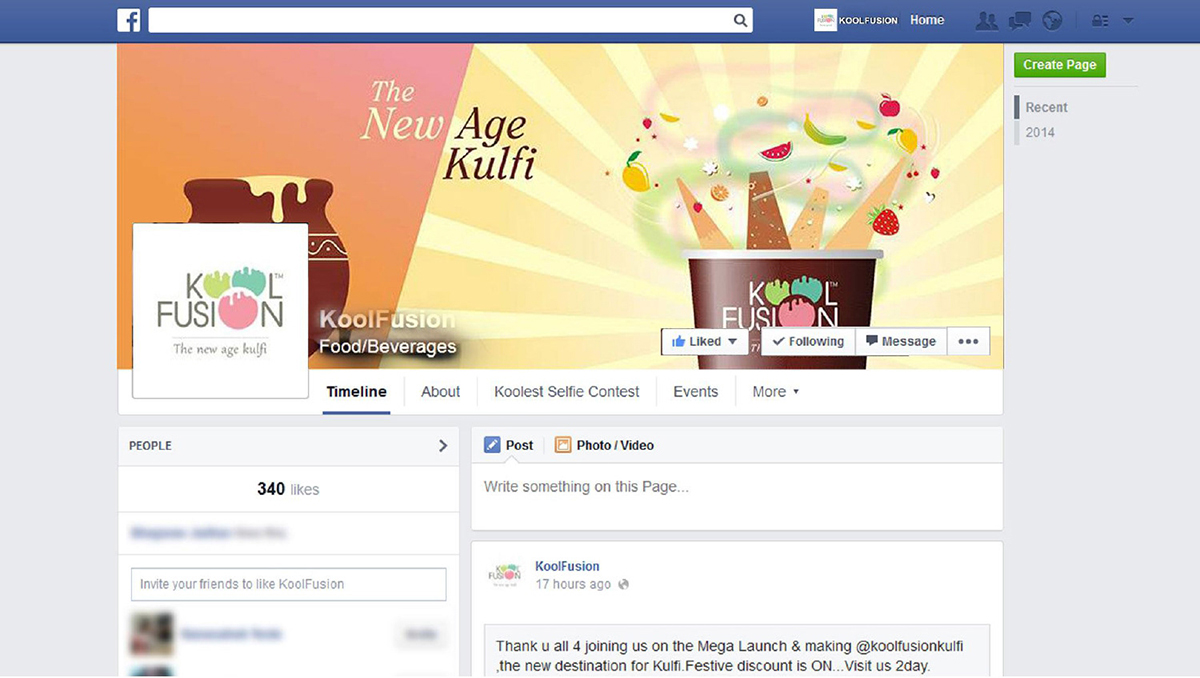
Task: Click the Write something on this Page box
Action: click(x=737, y=496)
